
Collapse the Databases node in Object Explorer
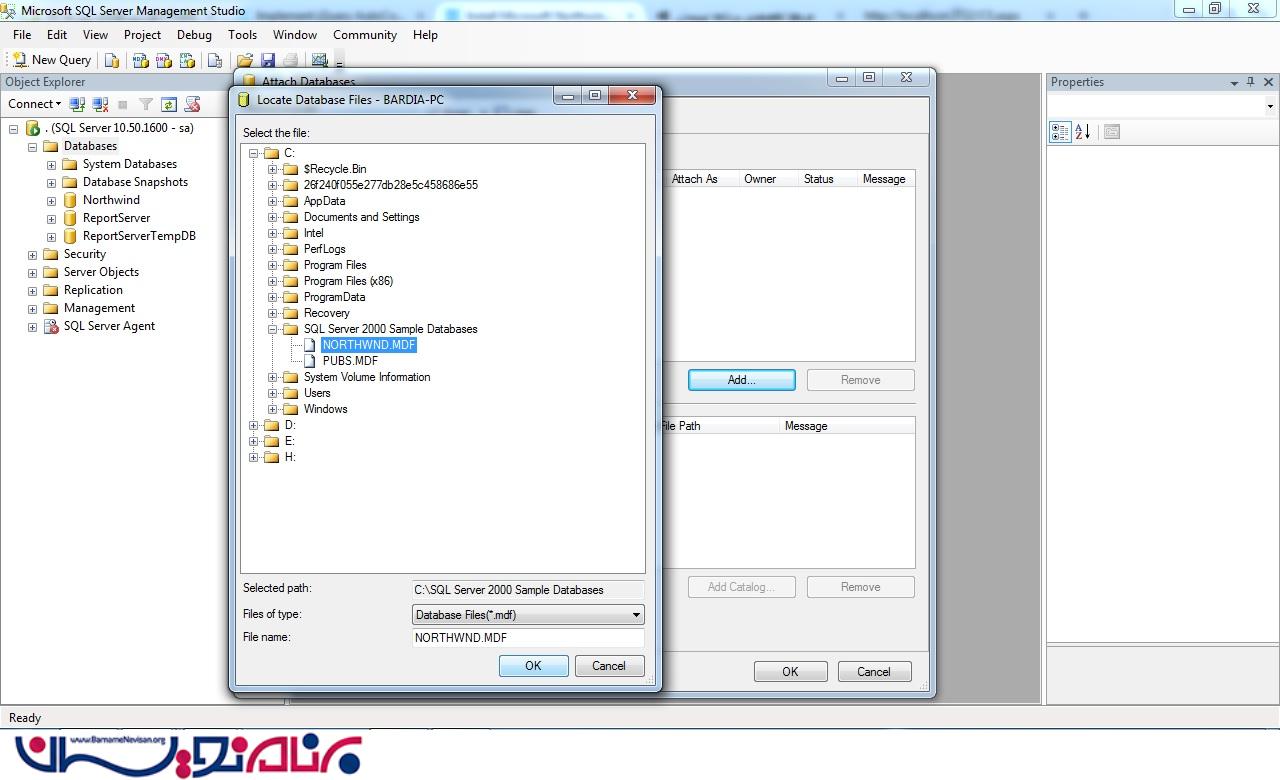pyautogui.click(x=32, y=146)
